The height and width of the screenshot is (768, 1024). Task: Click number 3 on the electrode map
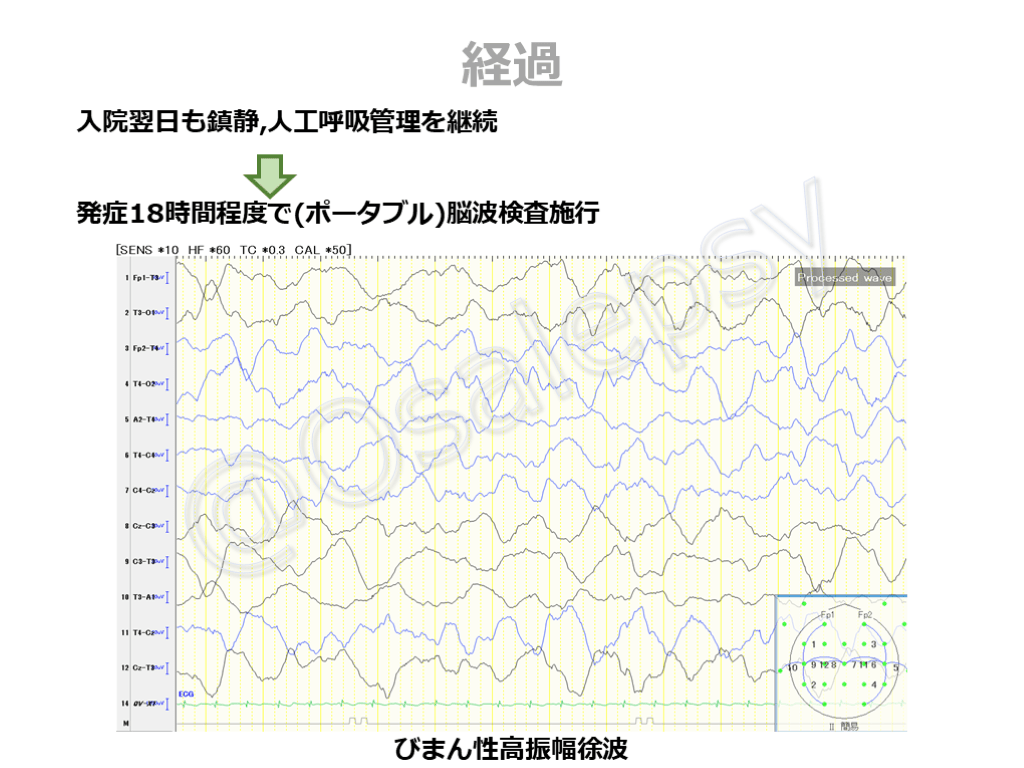873,645
